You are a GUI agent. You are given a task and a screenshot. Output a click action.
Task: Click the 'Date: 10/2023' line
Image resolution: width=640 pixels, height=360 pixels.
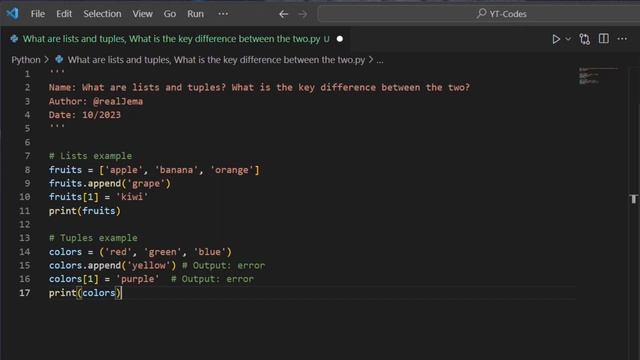click(84, 115)
